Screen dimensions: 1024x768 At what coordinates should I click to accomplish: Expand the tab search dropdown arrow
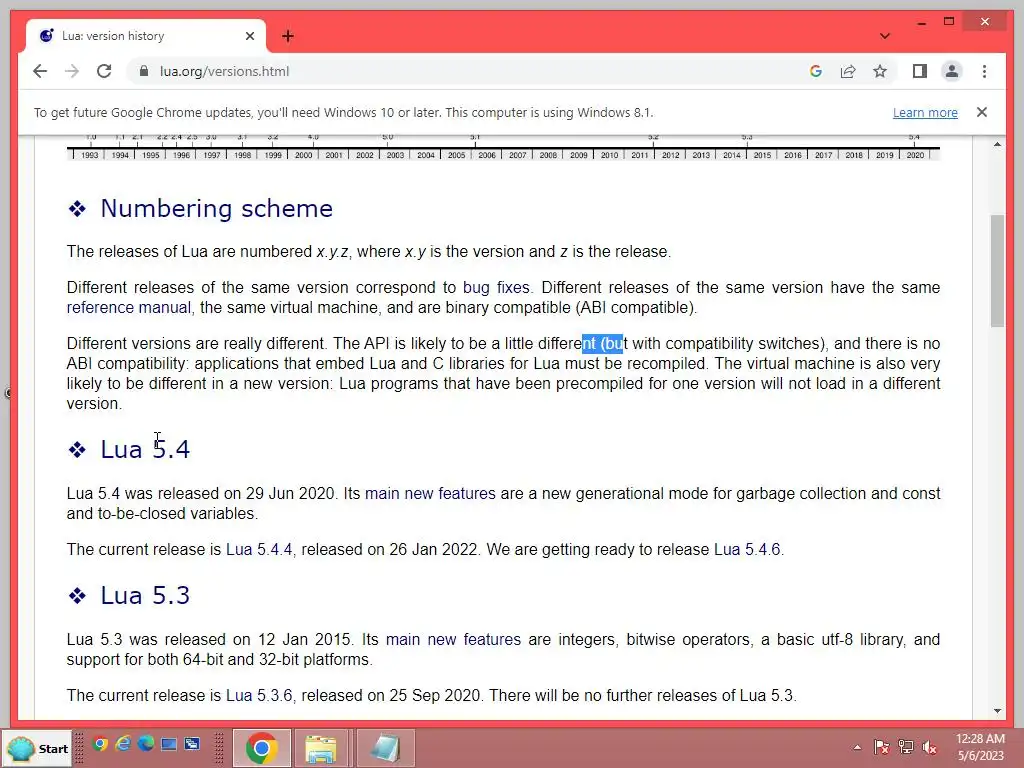(x=884, y=36)
